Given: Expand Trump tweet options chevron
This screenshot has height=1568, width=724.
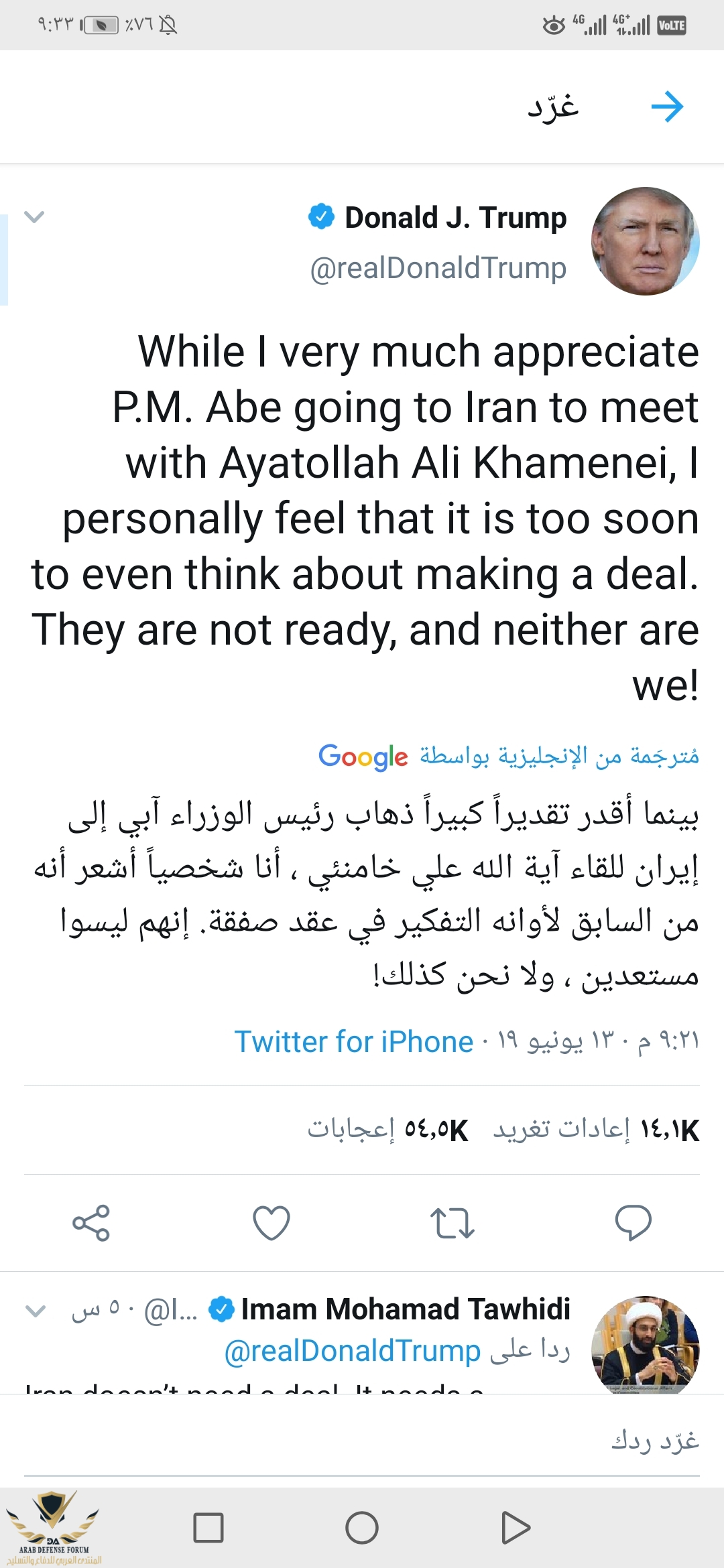Looking at the screenshot, I should [x=34, y=216].
